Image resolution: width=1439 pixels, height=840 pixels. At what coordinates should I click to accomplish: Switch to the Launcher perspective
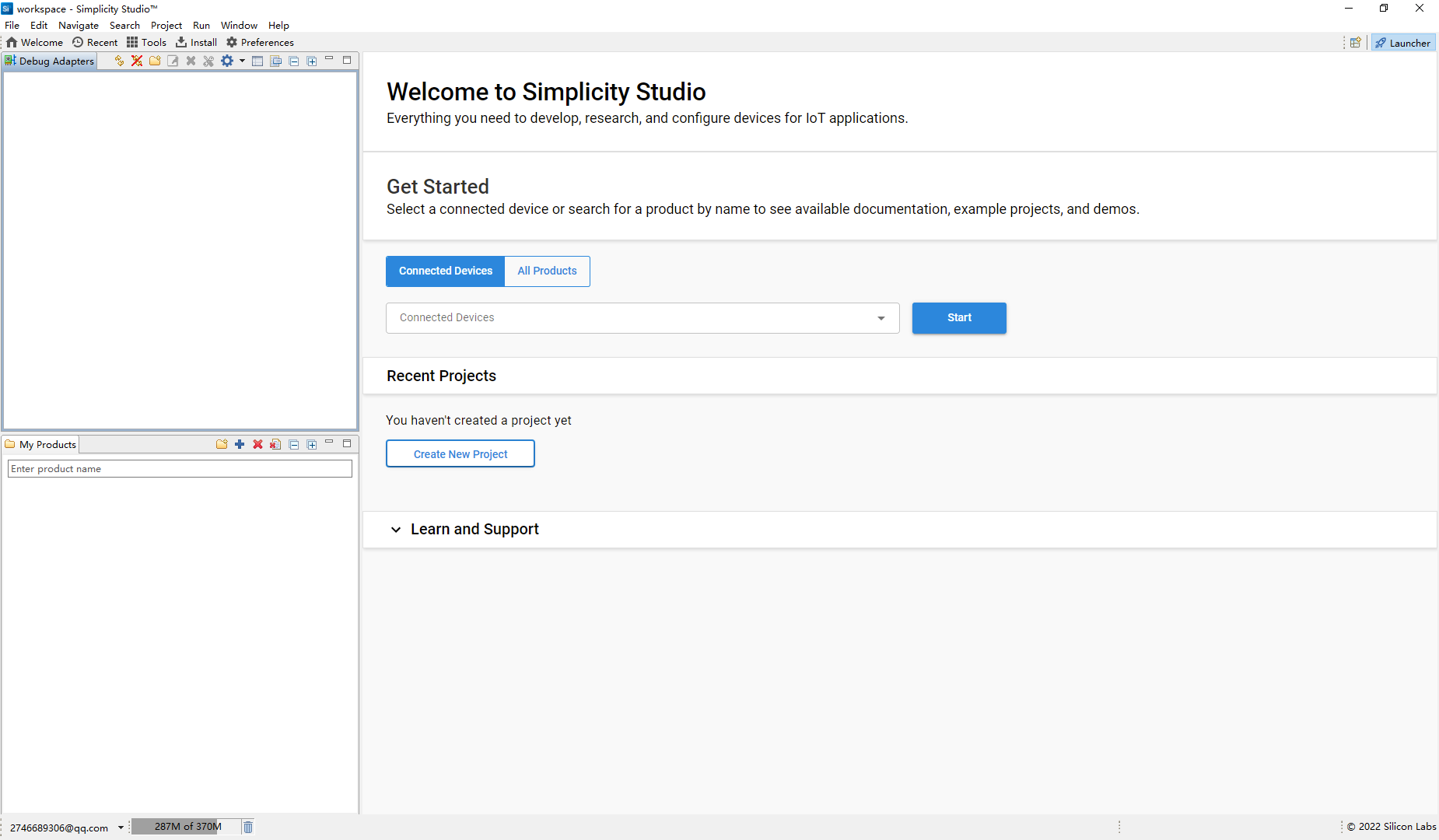[1403, 43]
